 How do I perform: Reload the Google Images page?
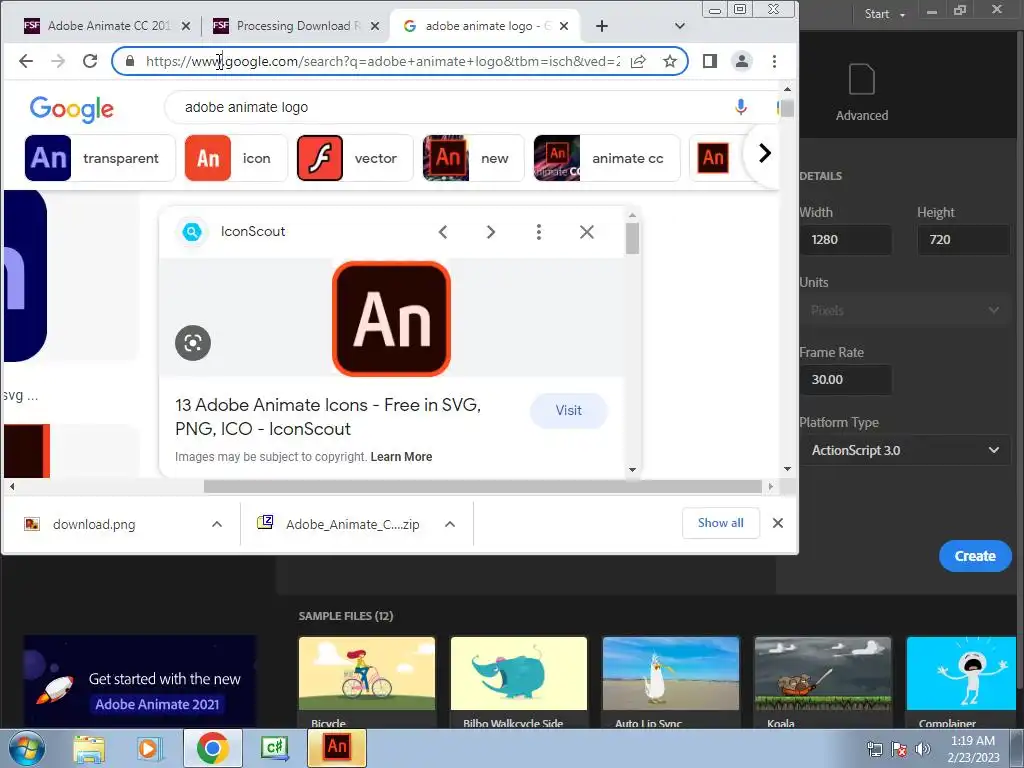tap(90, 61)
